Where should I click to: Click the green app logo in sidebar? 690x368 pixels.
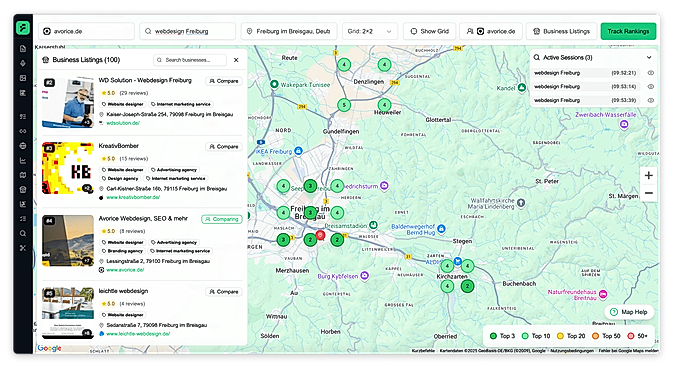coord(23,28)
